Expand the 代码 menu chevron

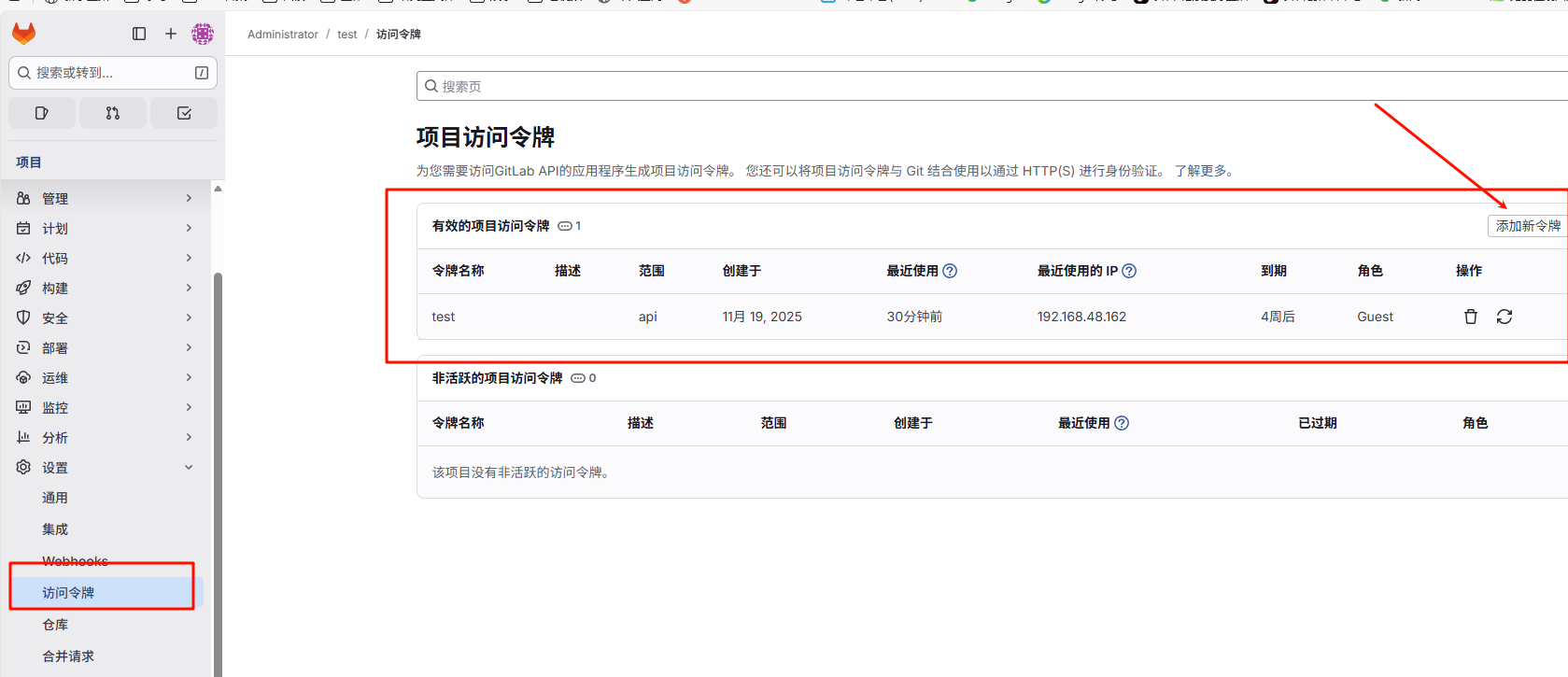click(x=189, y=258)
